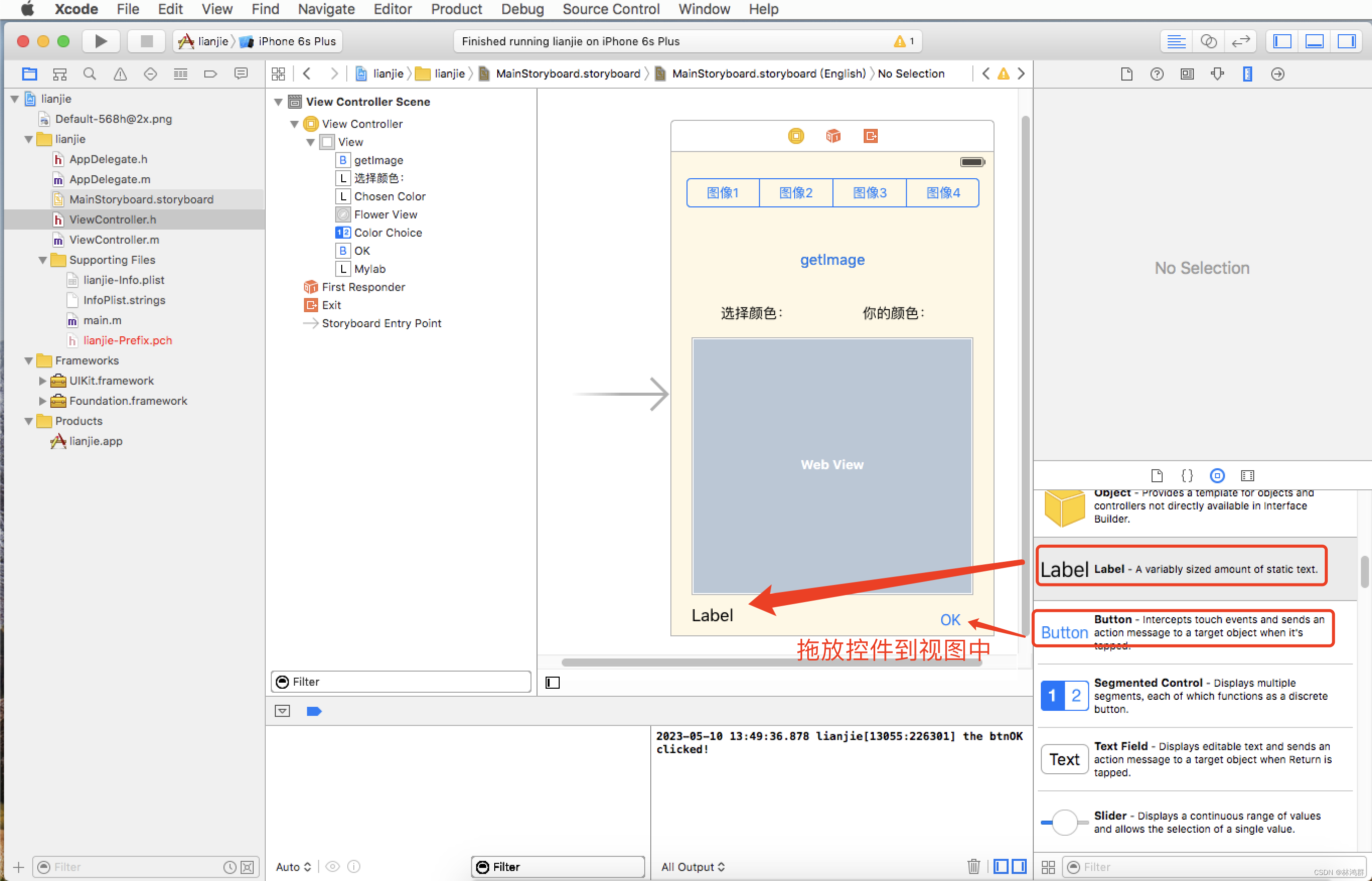Open the Assistant editor
1372x881 pixels.
(1208, 41)
